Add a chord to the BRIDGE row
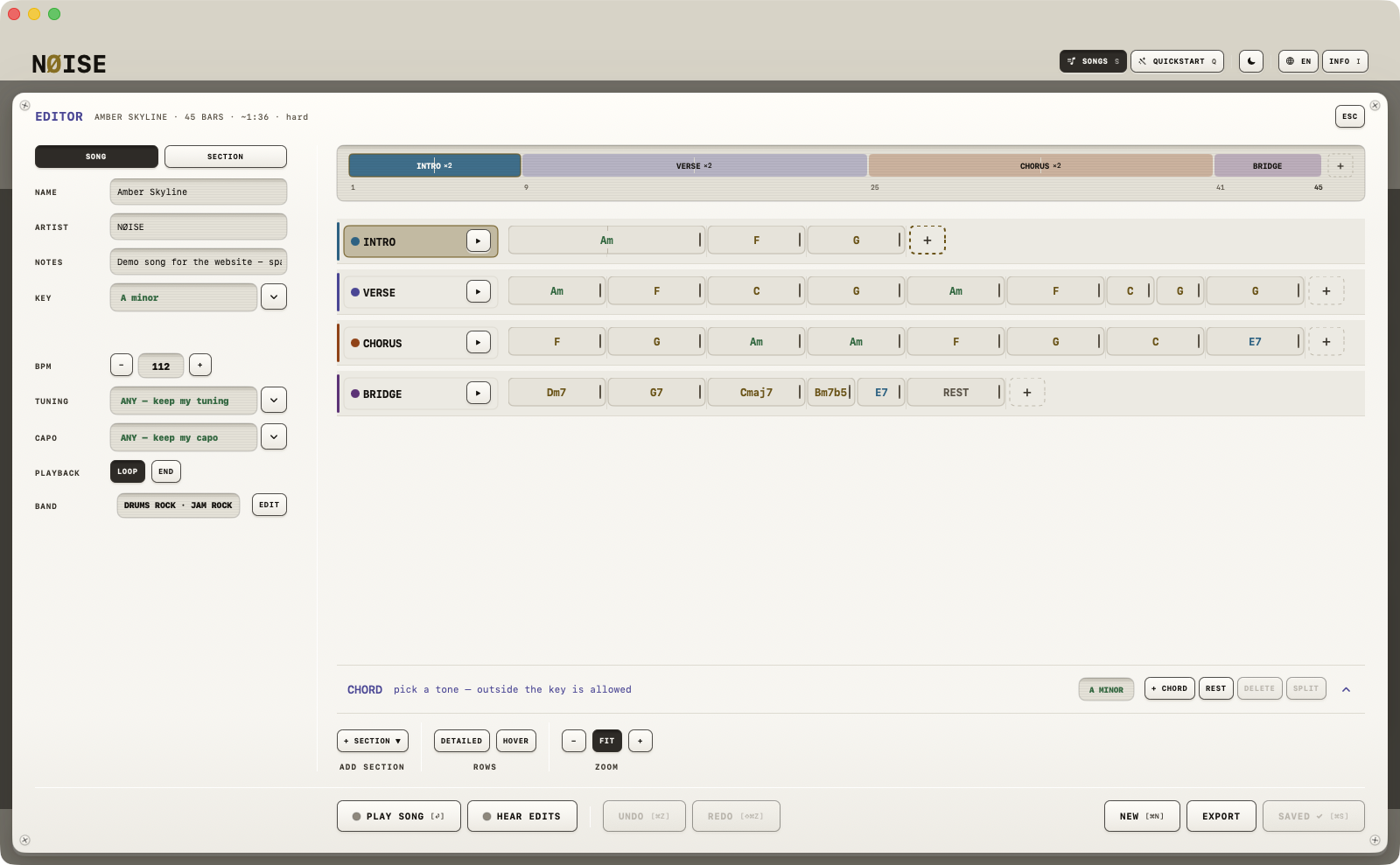This screenshot has width=1400, height=865. pos(1027,393)
